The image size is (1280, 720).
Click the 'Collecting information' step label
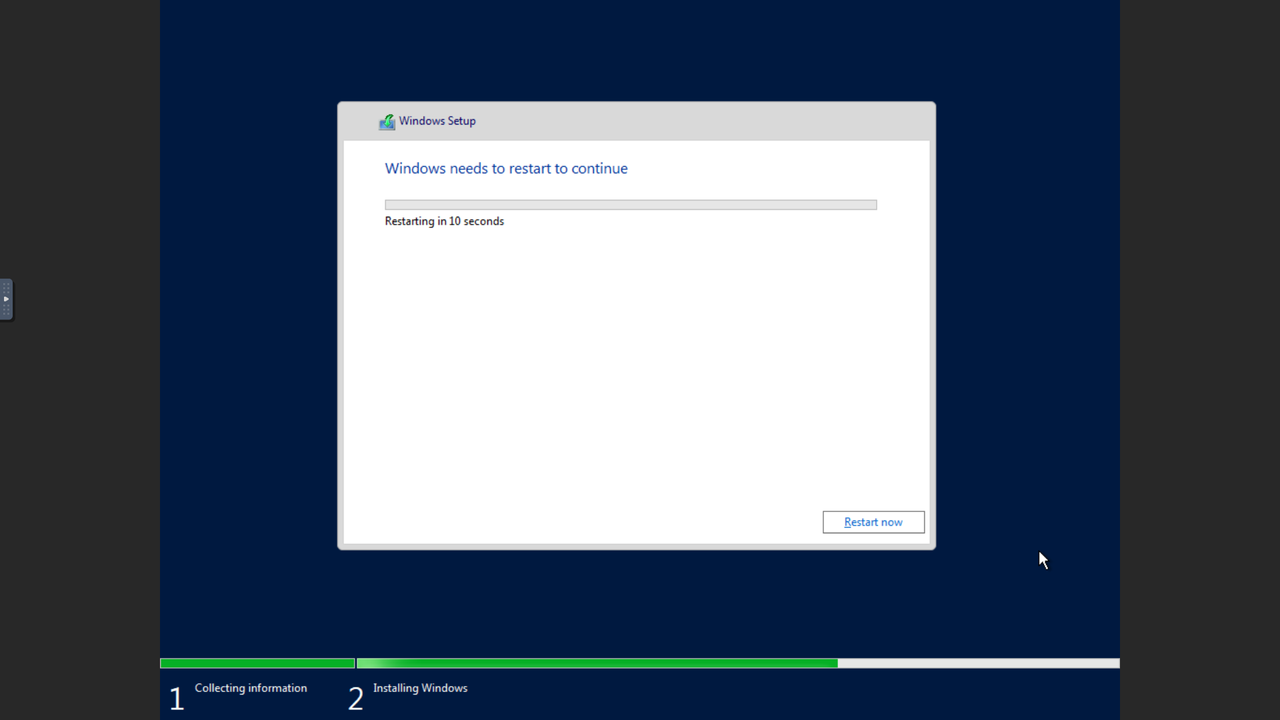point(251,688)
